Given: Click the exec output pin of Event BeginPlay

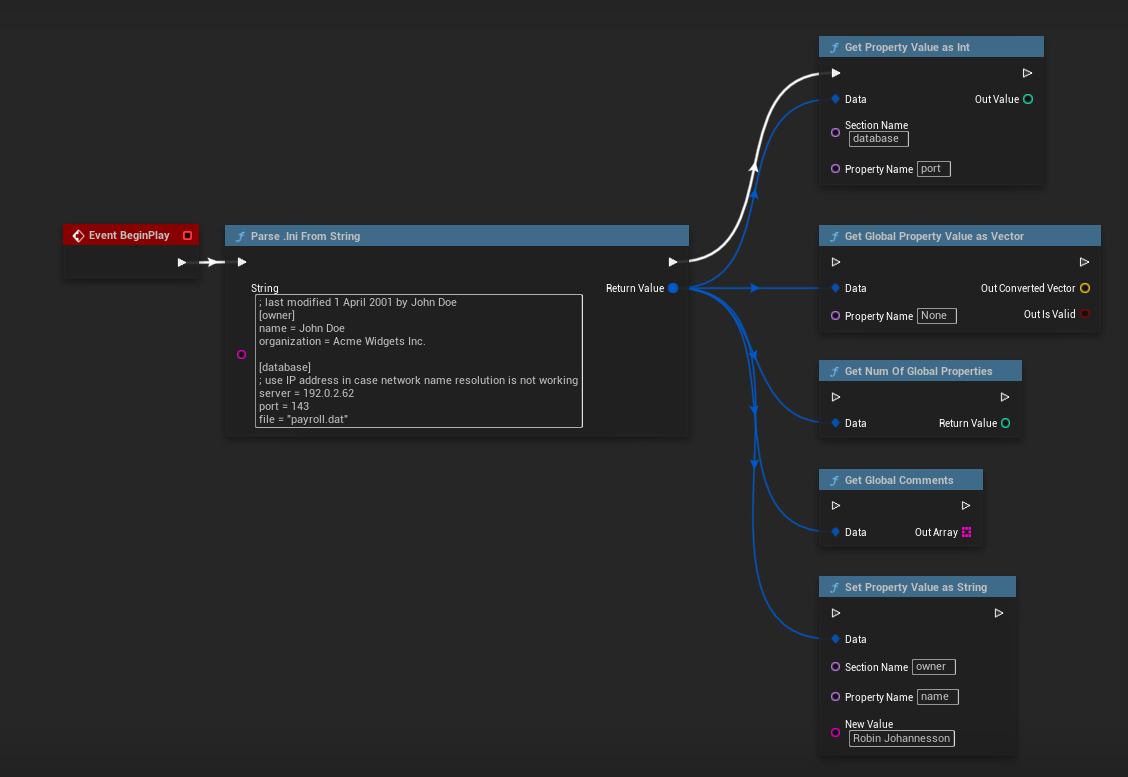Looking at the screenshot, I should [181, 262].
